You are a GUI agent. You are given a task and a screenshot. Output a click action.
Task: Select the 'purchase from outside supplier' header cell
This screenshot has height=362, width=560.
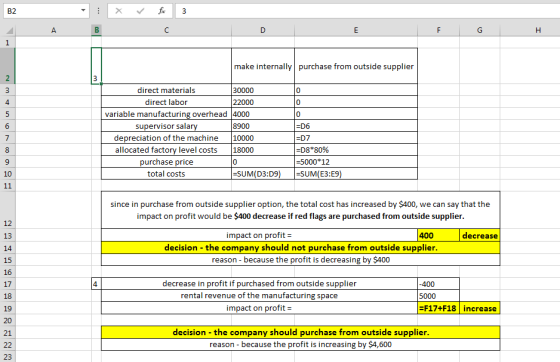pyautogui.click(x=356, y=66)
